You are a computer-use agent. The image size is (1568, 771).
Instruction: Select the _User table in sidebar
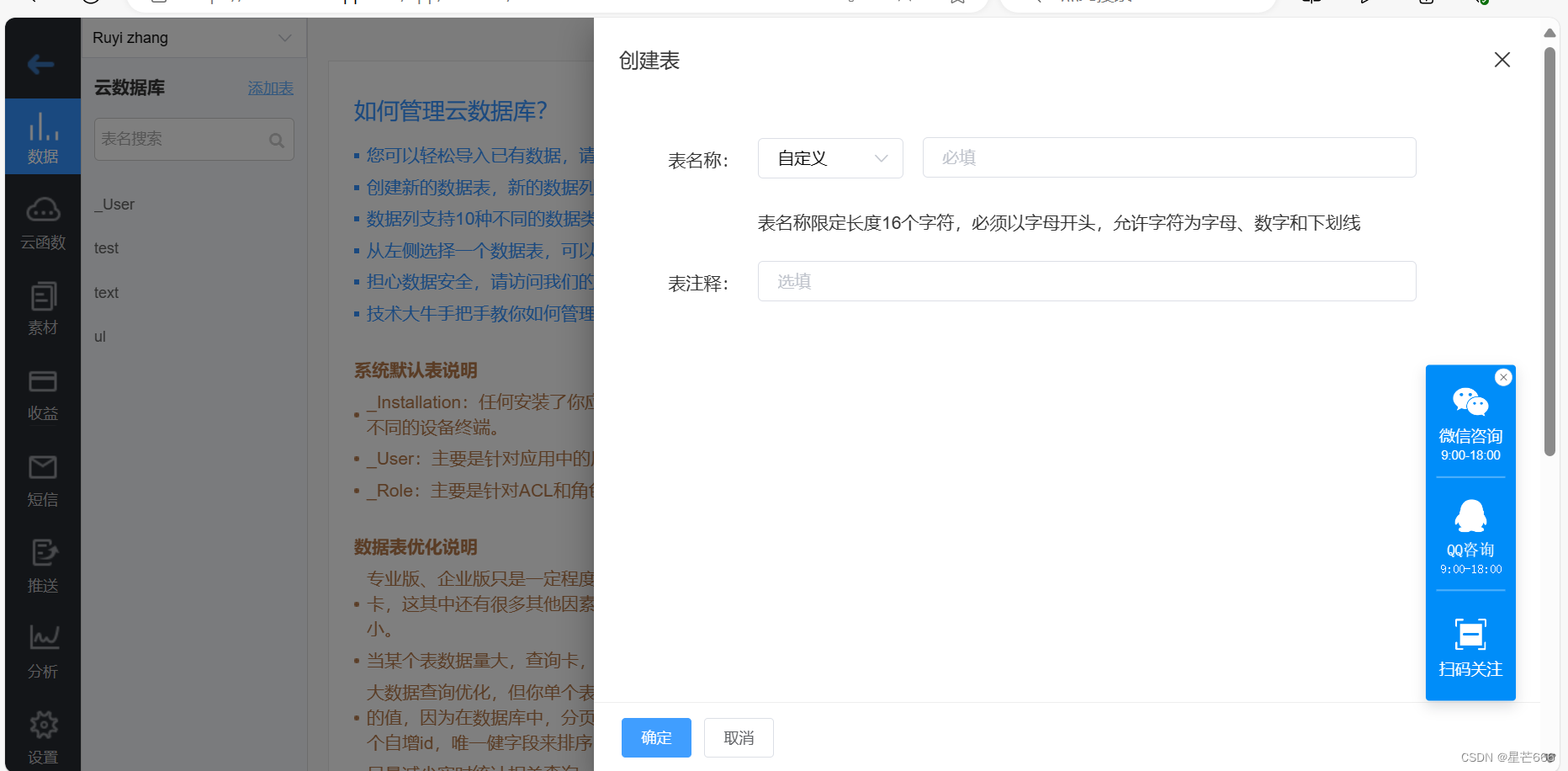click(x=114, y=204)
